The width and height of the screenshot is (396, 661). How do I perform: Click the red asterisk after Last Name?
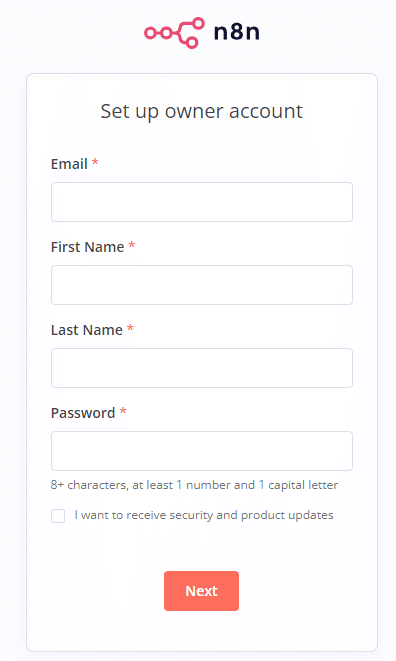point(130,328)
